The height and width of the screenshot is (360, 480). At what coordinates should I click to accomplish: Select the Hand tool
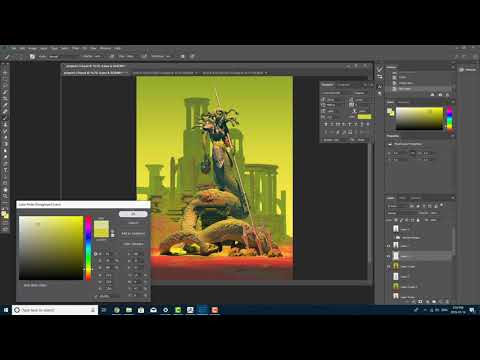(5, 190)
